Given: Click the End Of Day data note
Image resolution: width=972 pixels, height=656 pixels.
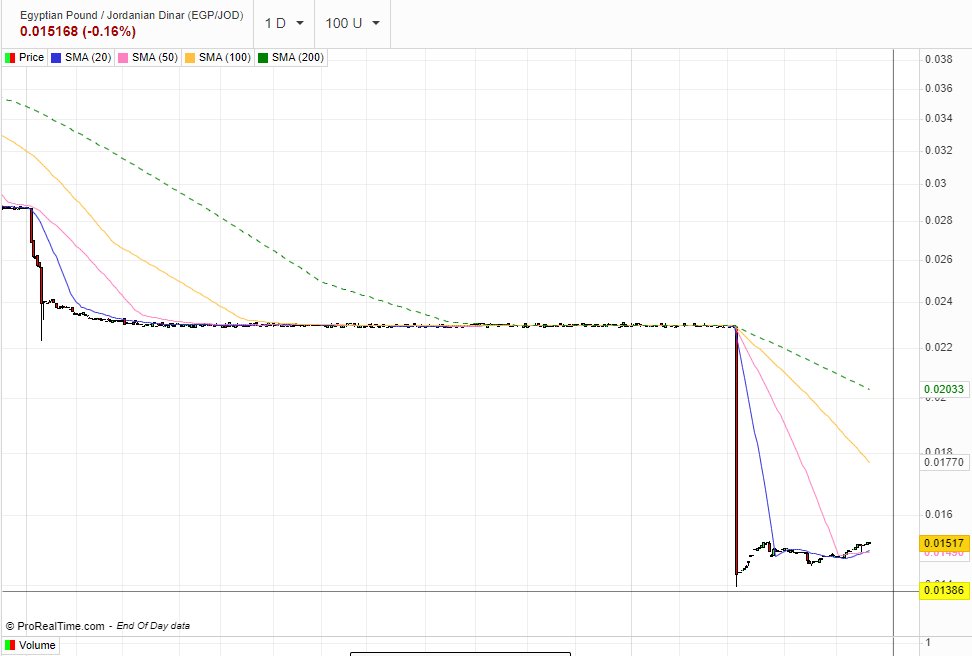Looking at the screenshot, I should (153, 626).
